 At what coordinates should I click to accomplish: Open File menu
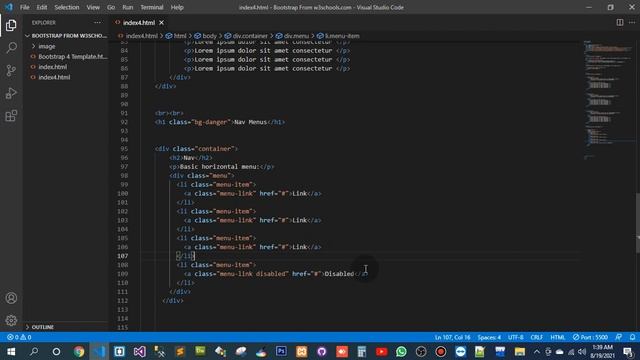pos(24,7)
